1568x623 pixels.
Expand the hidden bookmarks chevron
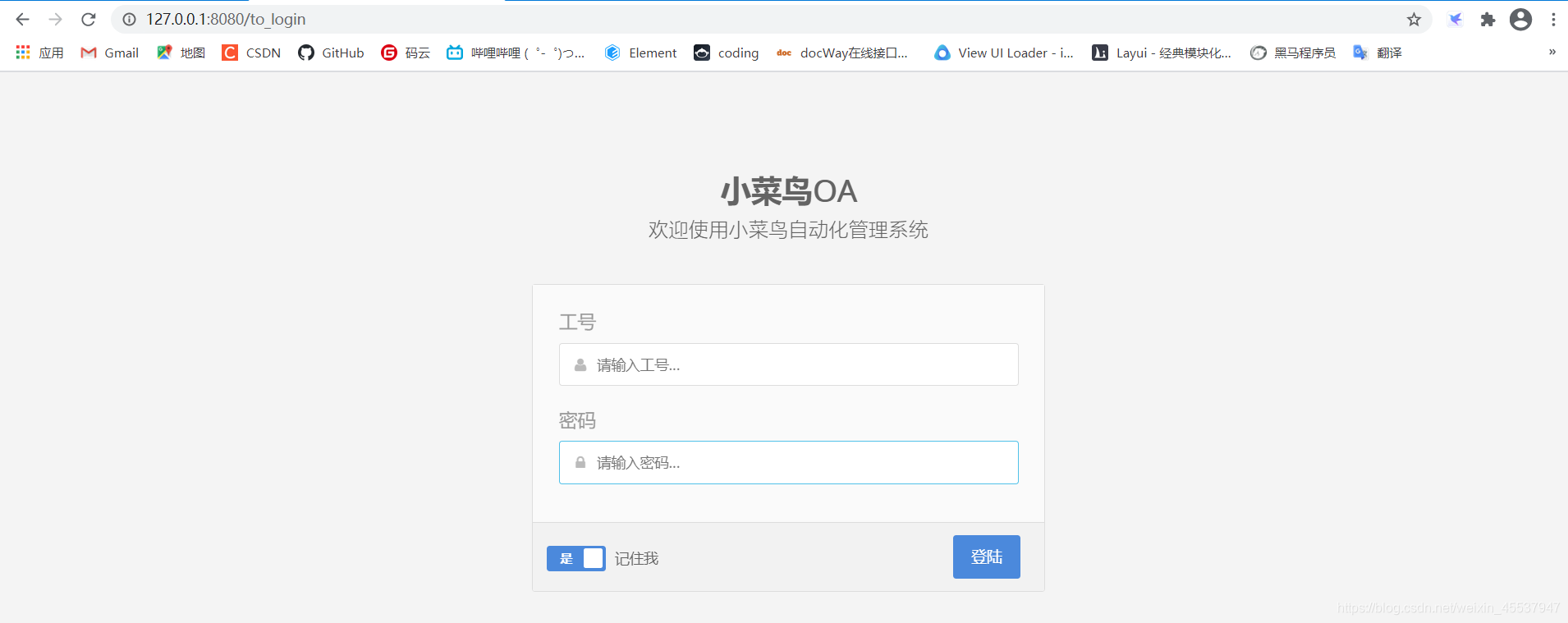point(1552,52)
